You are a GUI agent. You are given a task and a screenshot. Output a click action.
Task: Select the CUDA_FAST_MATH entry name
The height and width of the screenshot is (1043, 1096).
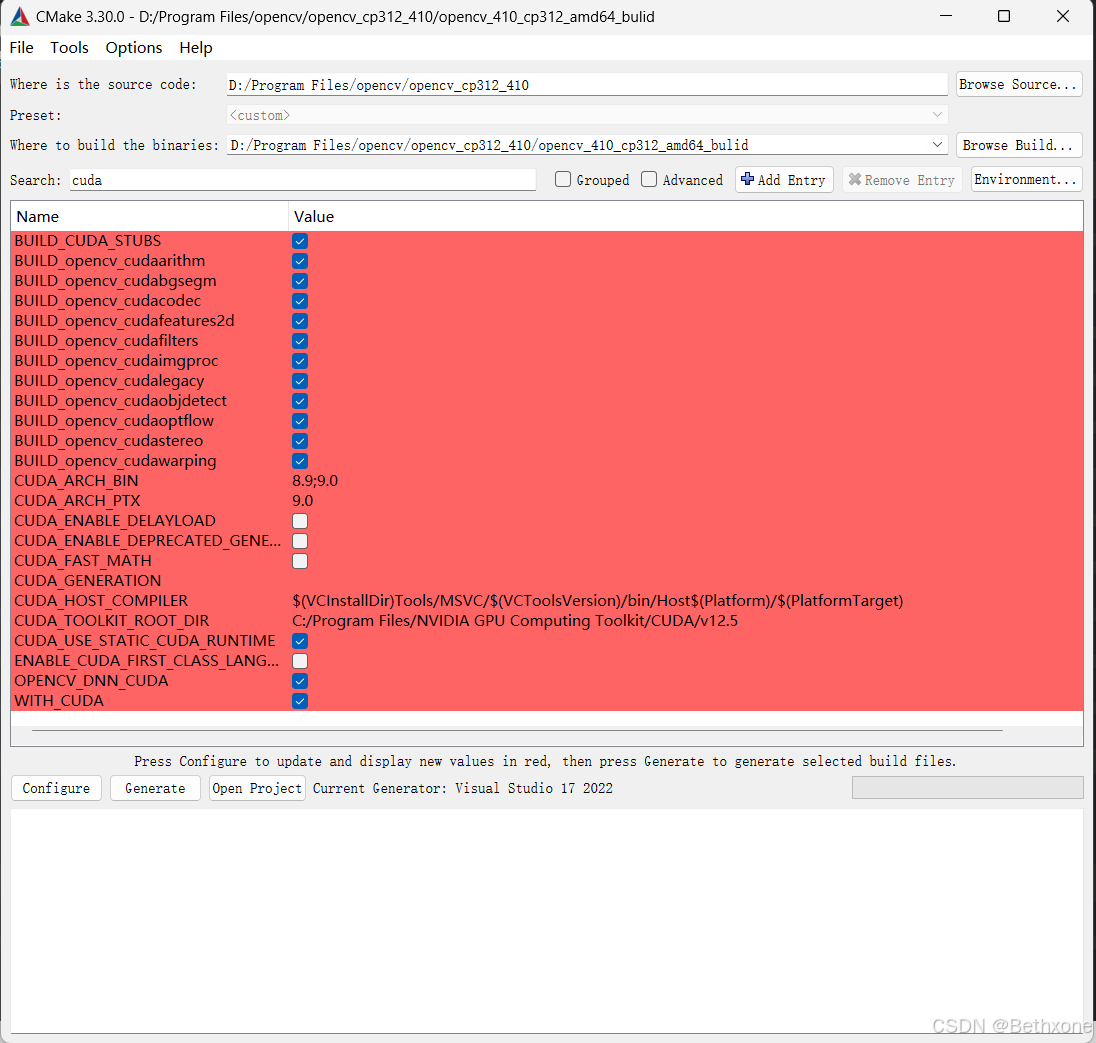coord(82,561)
